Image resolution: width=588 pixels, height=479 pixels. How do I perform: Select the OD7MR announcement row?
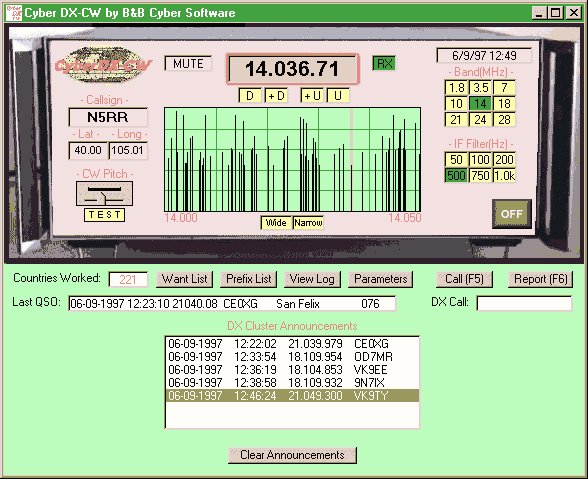tap(292, 357)
